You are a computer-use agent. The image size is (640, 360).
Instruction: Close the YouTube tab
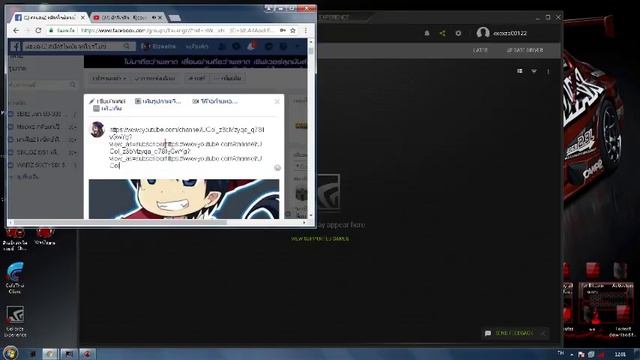(160, 18)
